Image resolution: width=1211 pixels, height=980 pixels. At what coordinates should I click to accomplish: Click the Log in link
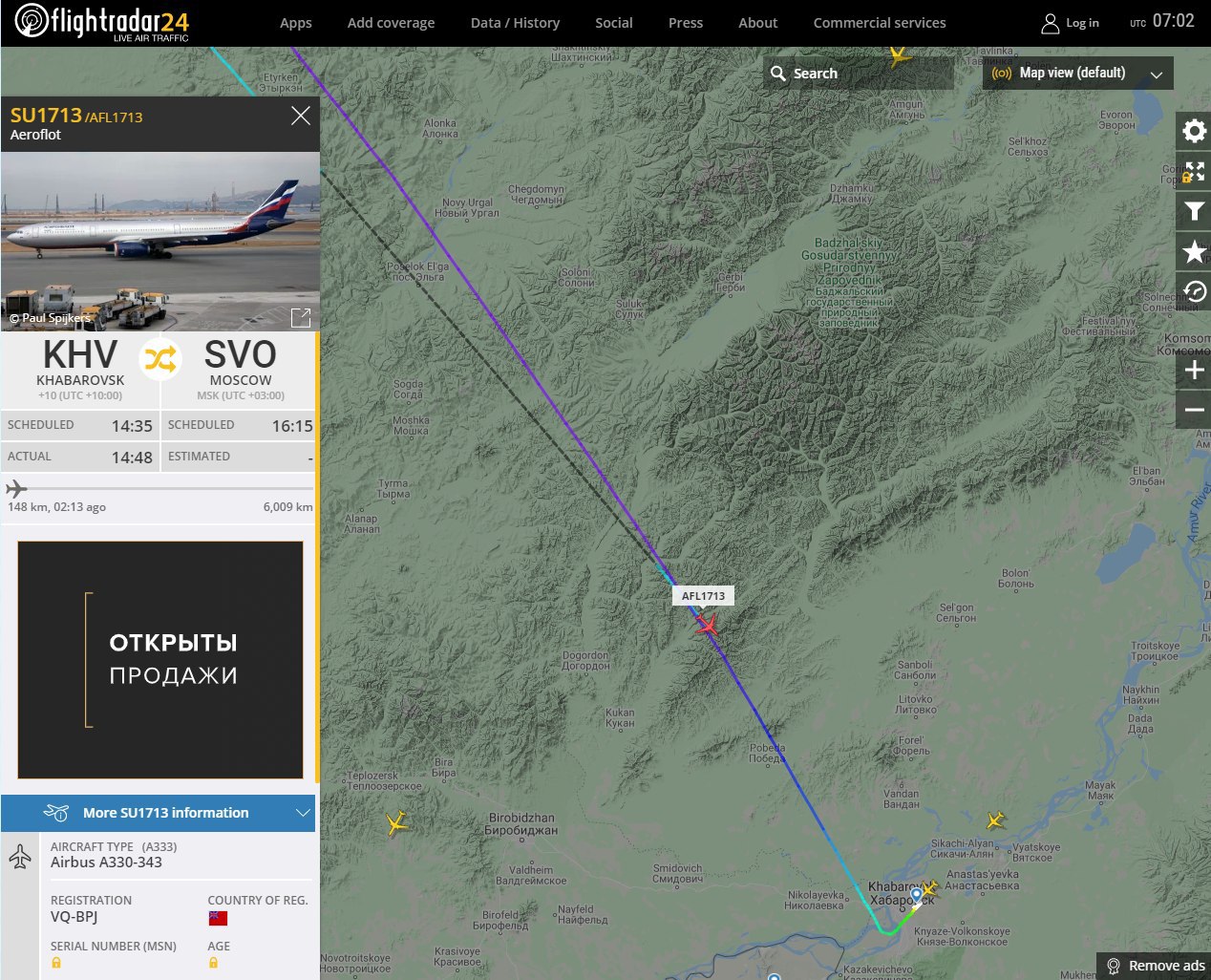(x=1071, y=23)
